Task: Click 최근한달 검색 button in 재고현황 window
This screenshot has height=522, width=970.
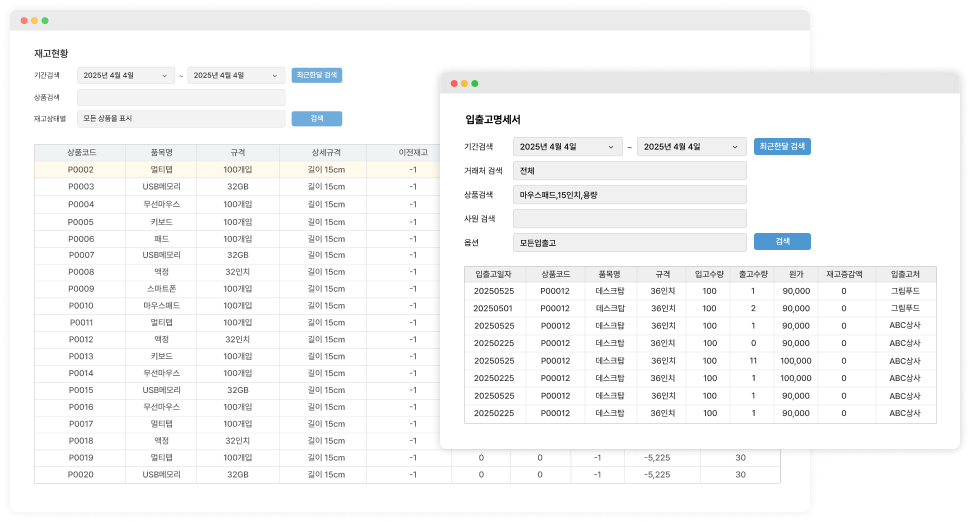Action: pos(317,75)
